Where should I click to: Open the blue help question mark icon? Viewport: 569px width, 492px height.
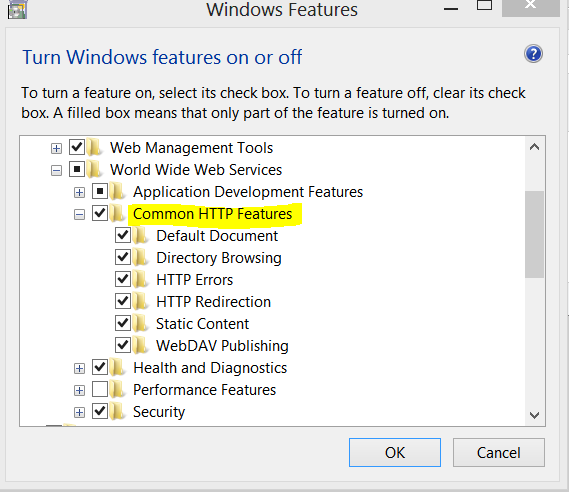(533, 54)
